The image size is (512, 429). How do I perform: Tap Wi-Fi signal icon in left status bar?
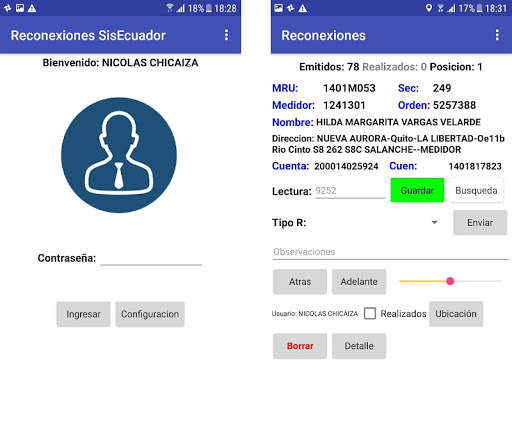(x=170, y=8)
